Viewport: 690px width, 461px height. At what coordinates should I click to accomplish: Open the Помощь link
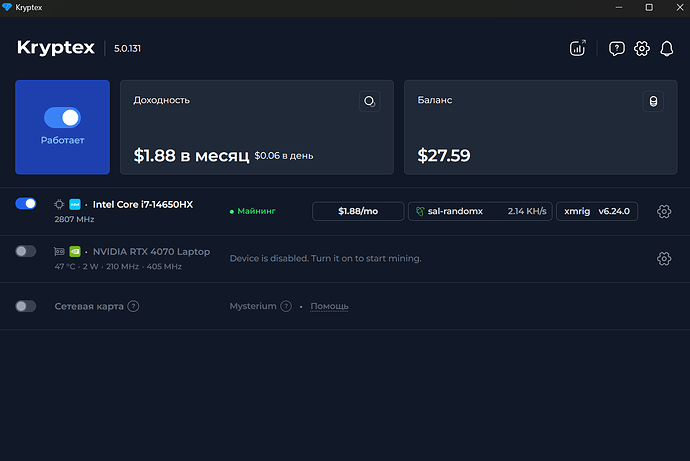[x=329, y=306]
